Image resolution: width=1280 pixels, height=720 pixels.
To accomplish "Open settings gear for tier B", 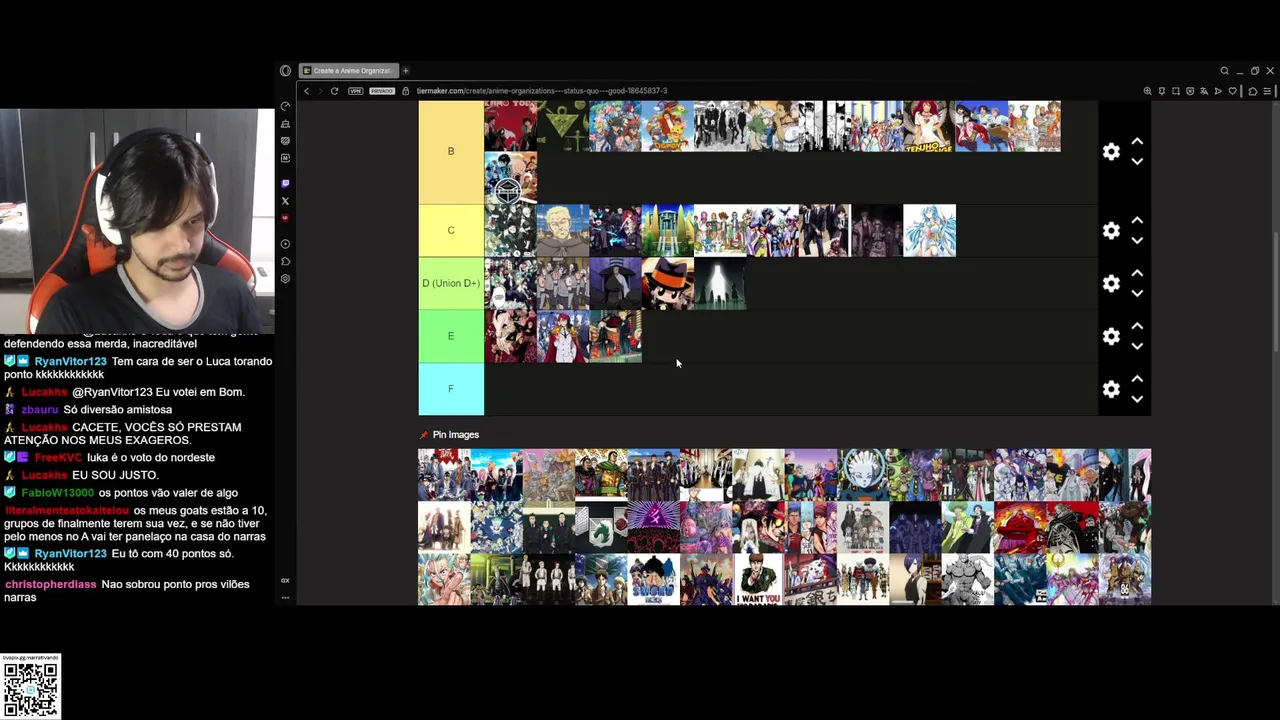I will coord(1111,151).
